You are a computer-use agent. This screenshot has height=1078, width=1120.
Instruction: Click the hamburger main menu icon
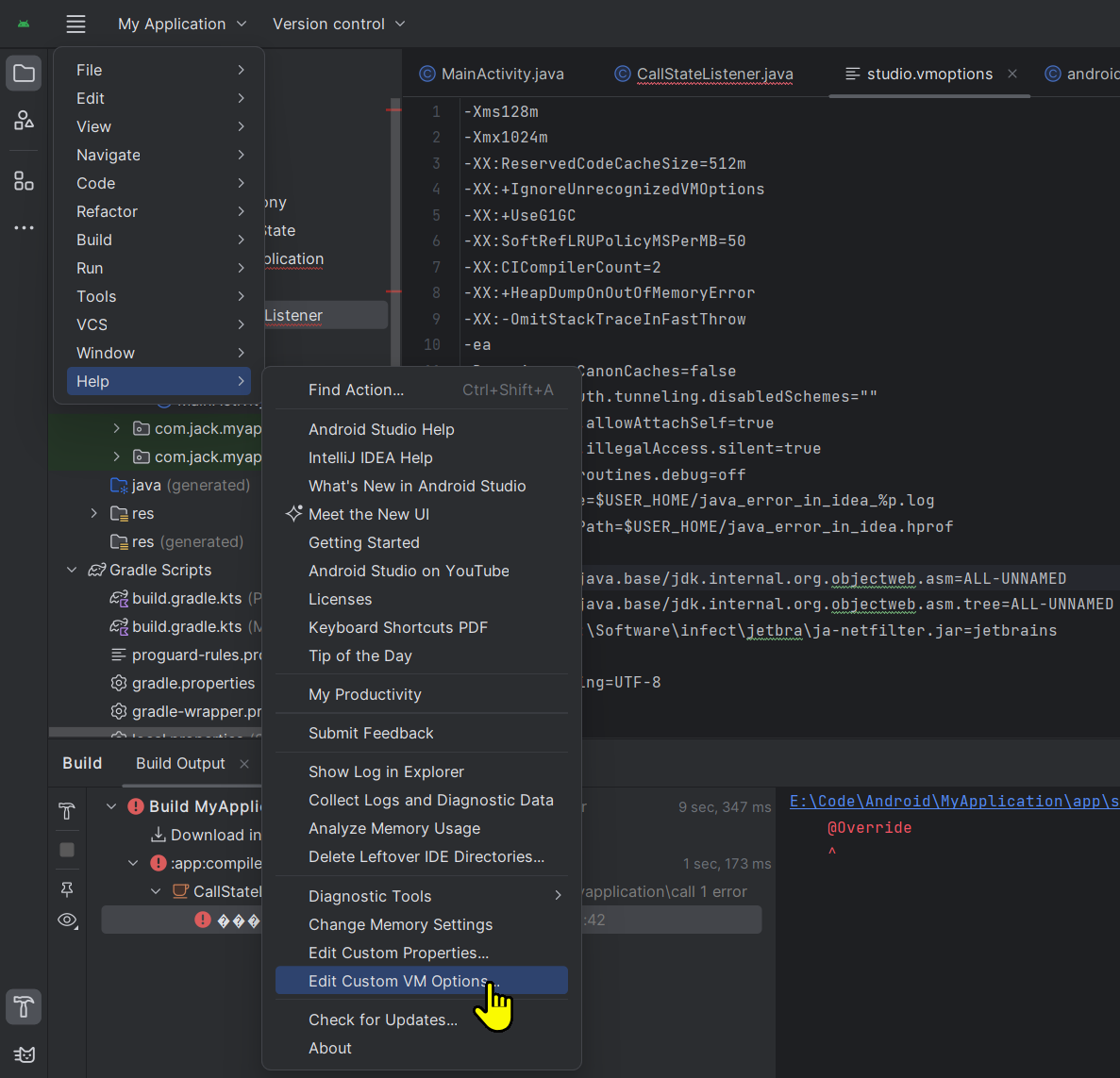[75, 25]
